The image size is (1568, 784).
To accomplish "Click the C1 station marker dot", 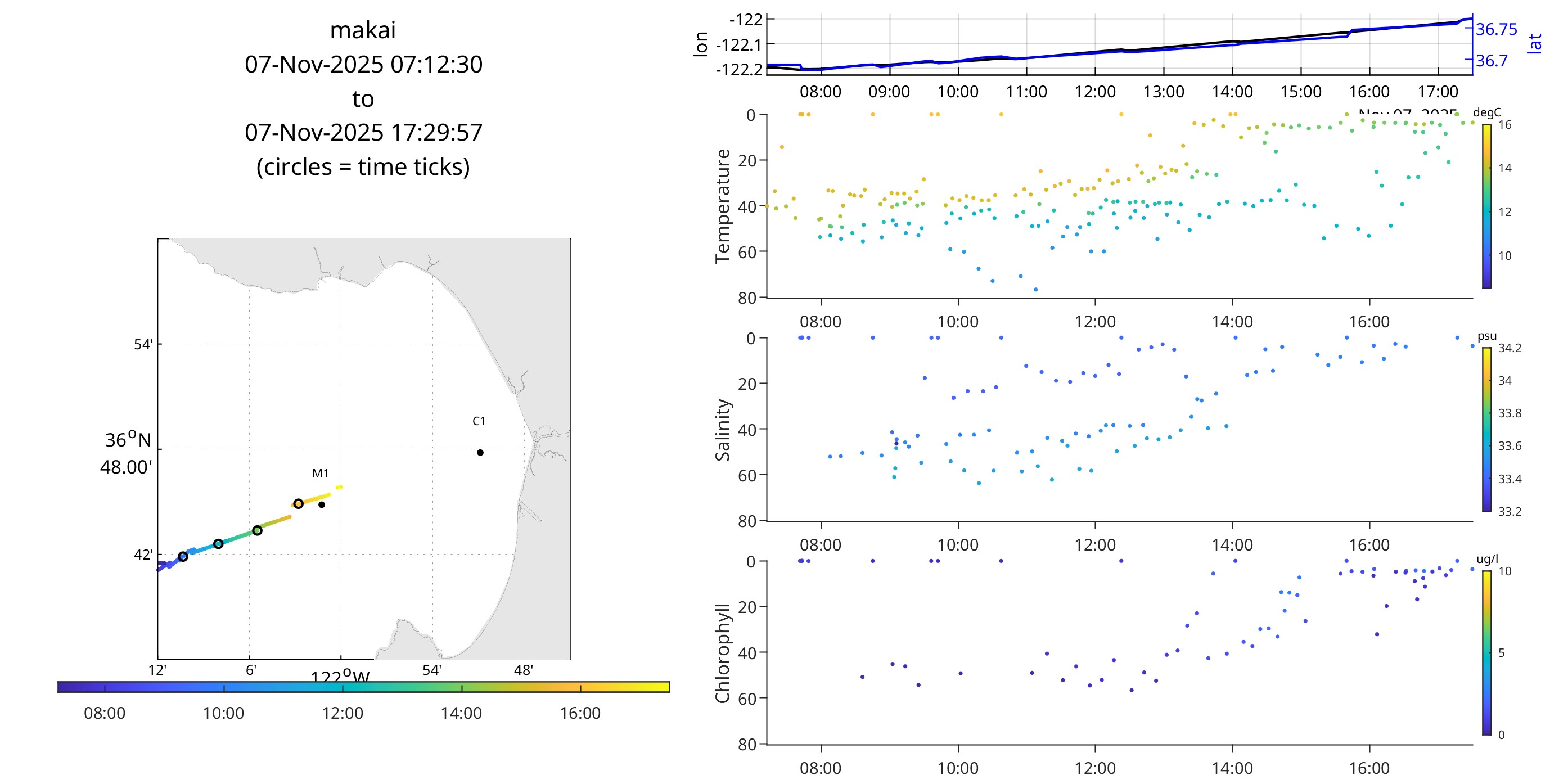I will click(480, 452).
